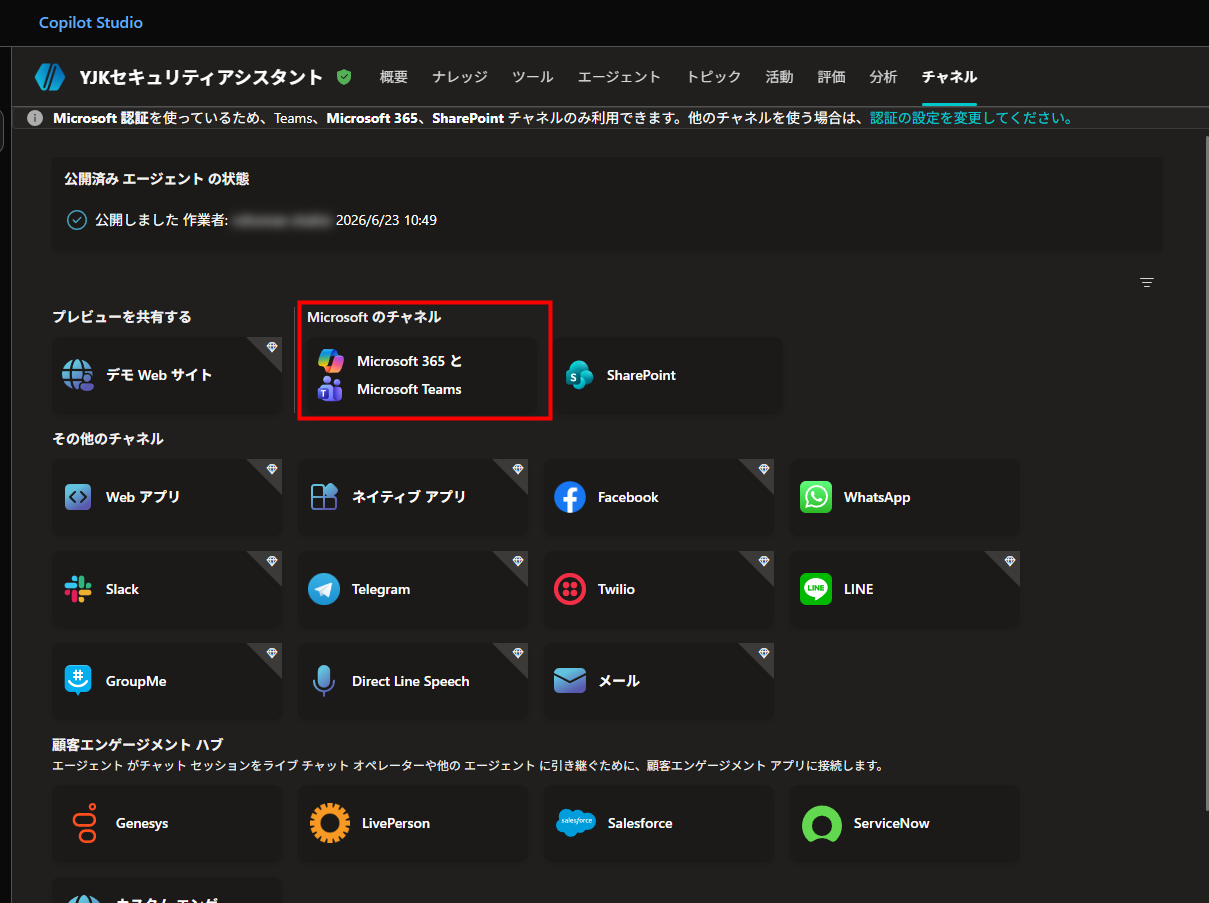
Task: Click the Copilot Studio title link
Action: pyautogui.click(x=91, y=22)
